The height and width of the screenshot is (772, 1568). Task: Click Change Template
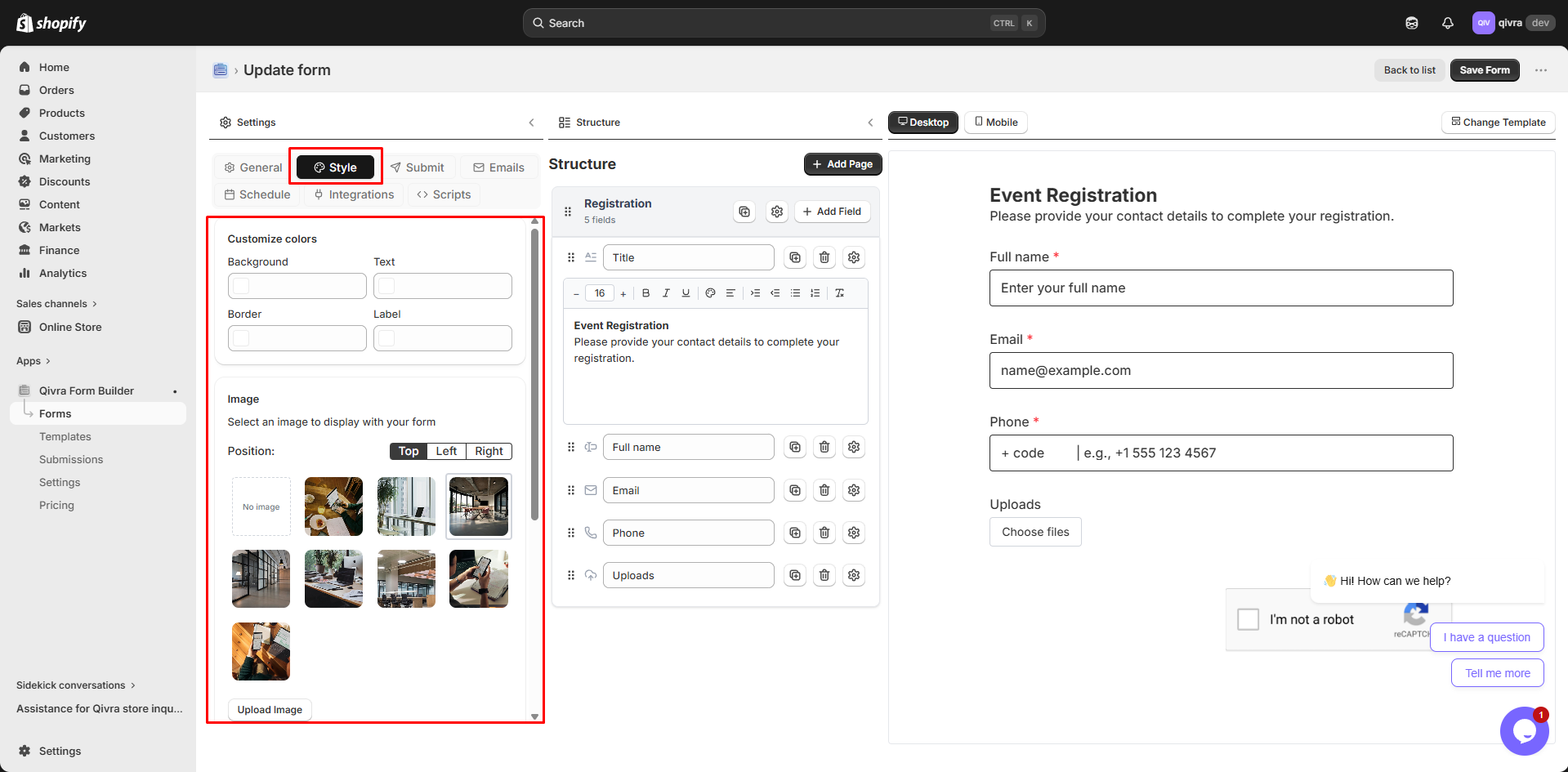pos(1499,123)
